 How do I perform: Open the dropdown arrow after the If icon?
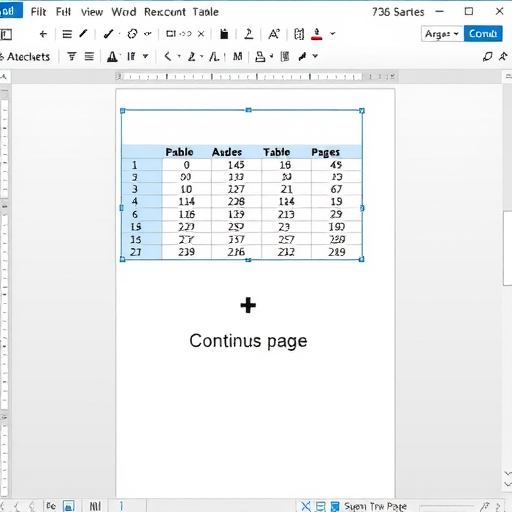point(145,56)
